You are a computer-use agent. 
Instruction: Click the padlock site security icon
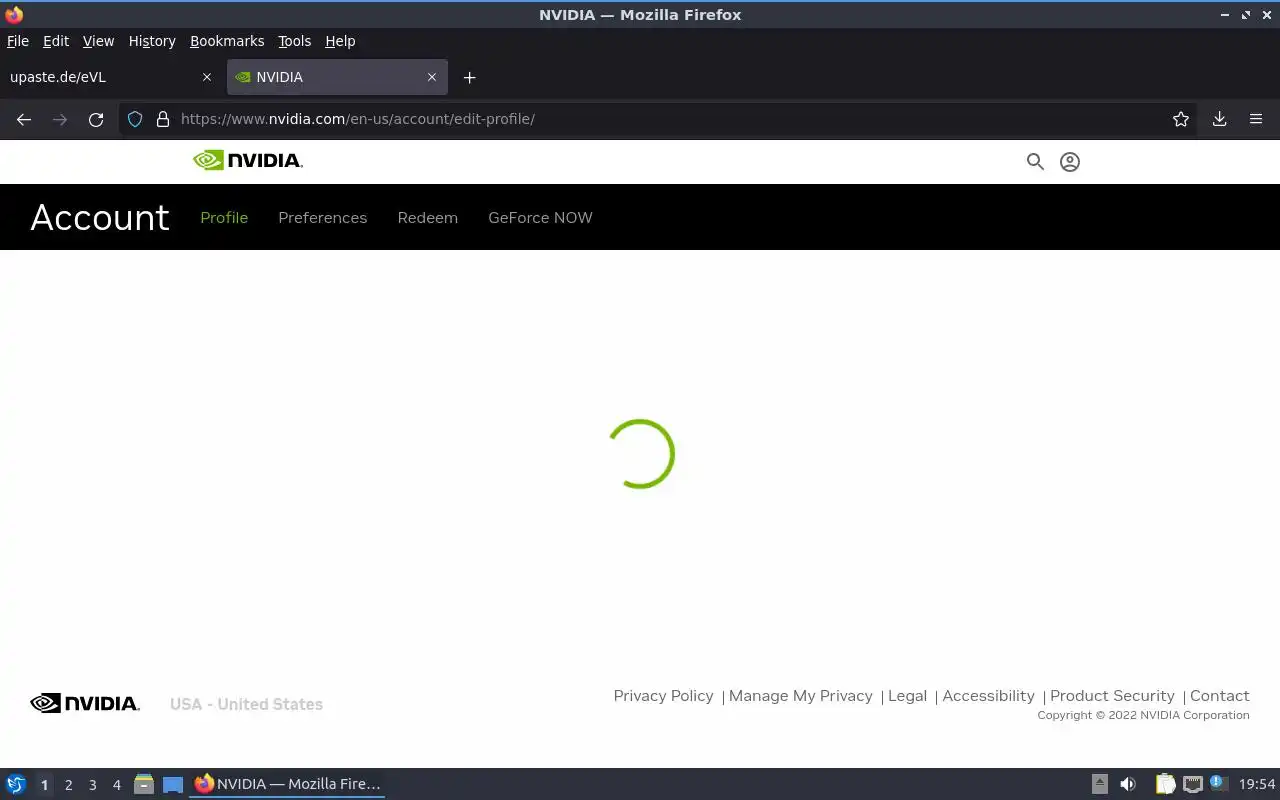pos(163,119)
